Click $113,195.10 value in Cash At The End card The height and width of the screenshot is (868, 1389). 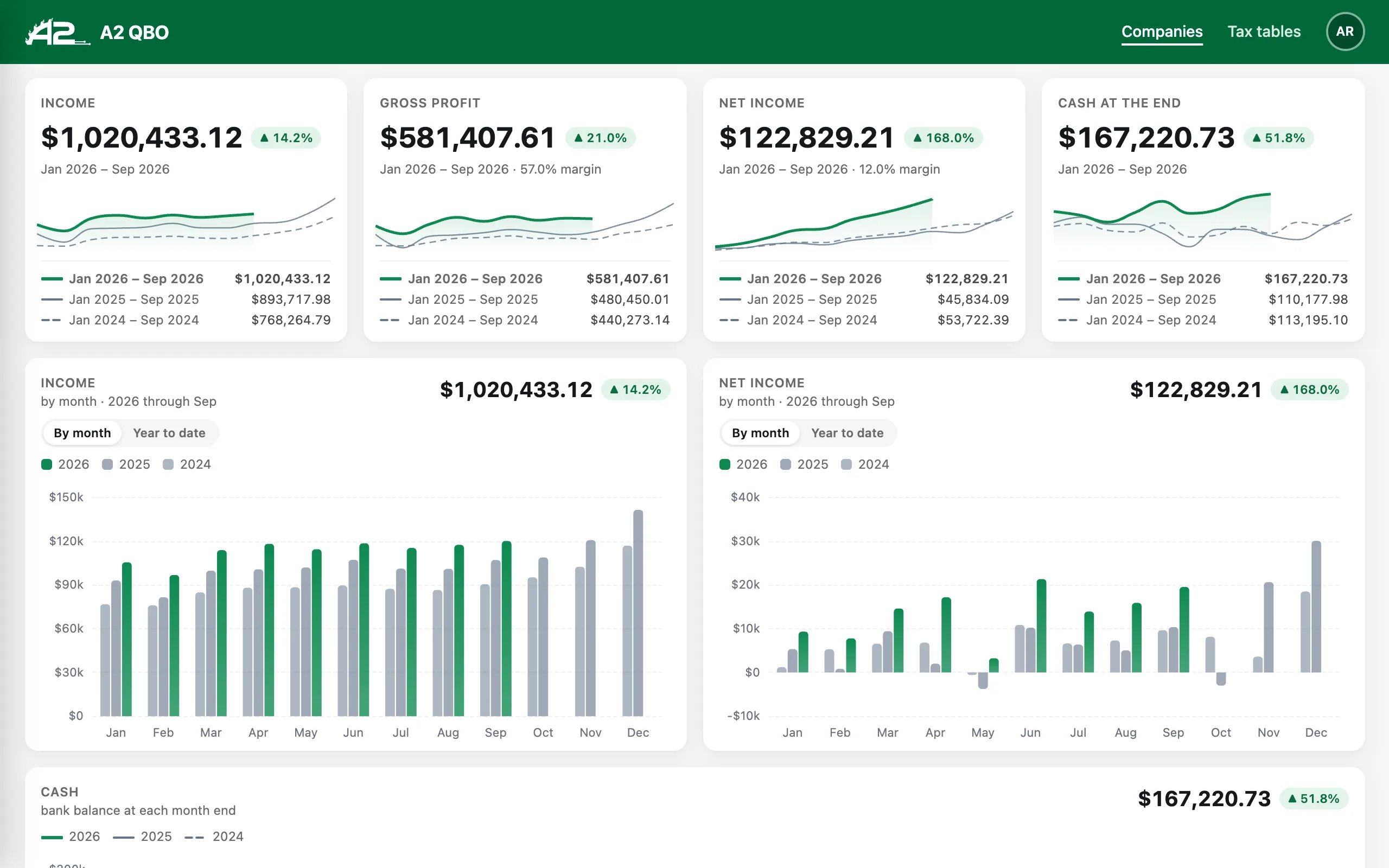pos(1308,320)
